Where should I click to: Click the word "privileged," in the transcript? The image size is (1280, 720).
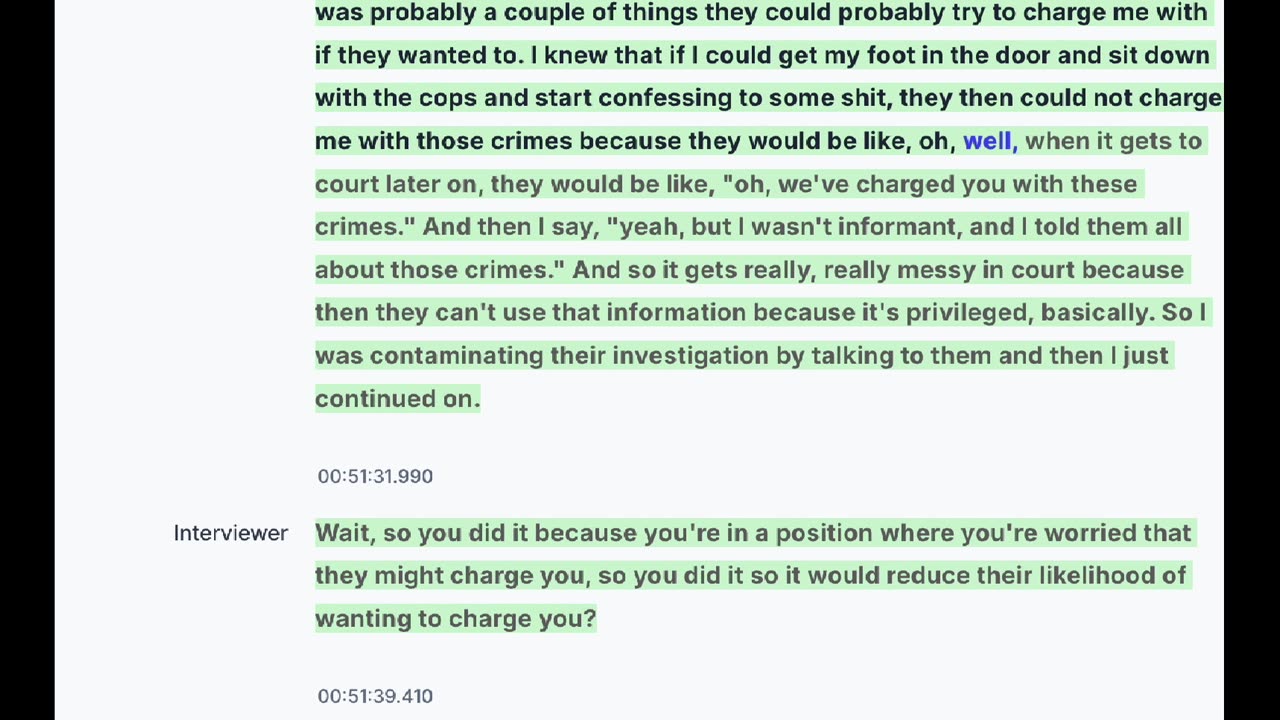pos(969,313)
